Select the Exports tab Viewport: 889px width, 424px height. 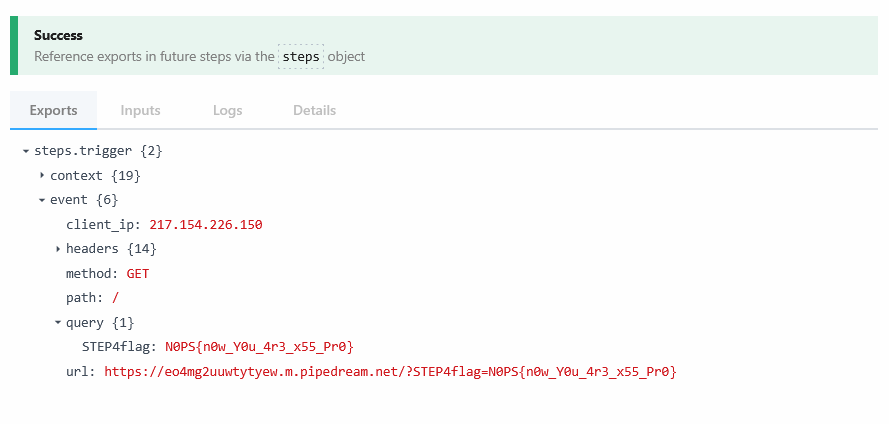pos(53,111)
